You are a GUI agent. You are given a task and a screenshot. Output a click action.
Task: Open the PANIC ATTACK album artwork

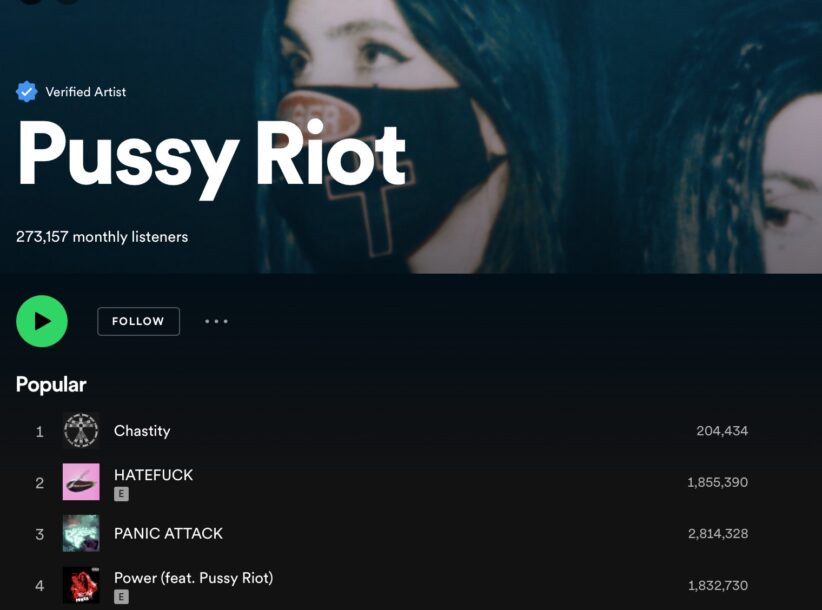[x=81, y=533]
